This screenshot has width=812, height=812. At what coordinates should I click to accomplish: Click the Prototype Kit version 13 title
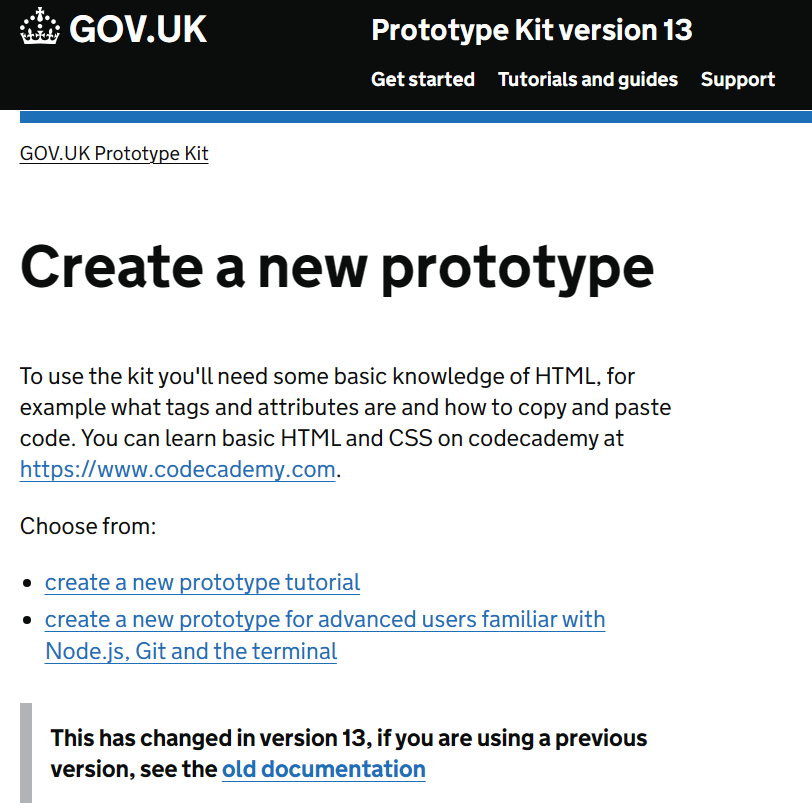pyautogui.click(x=531, y=30)
